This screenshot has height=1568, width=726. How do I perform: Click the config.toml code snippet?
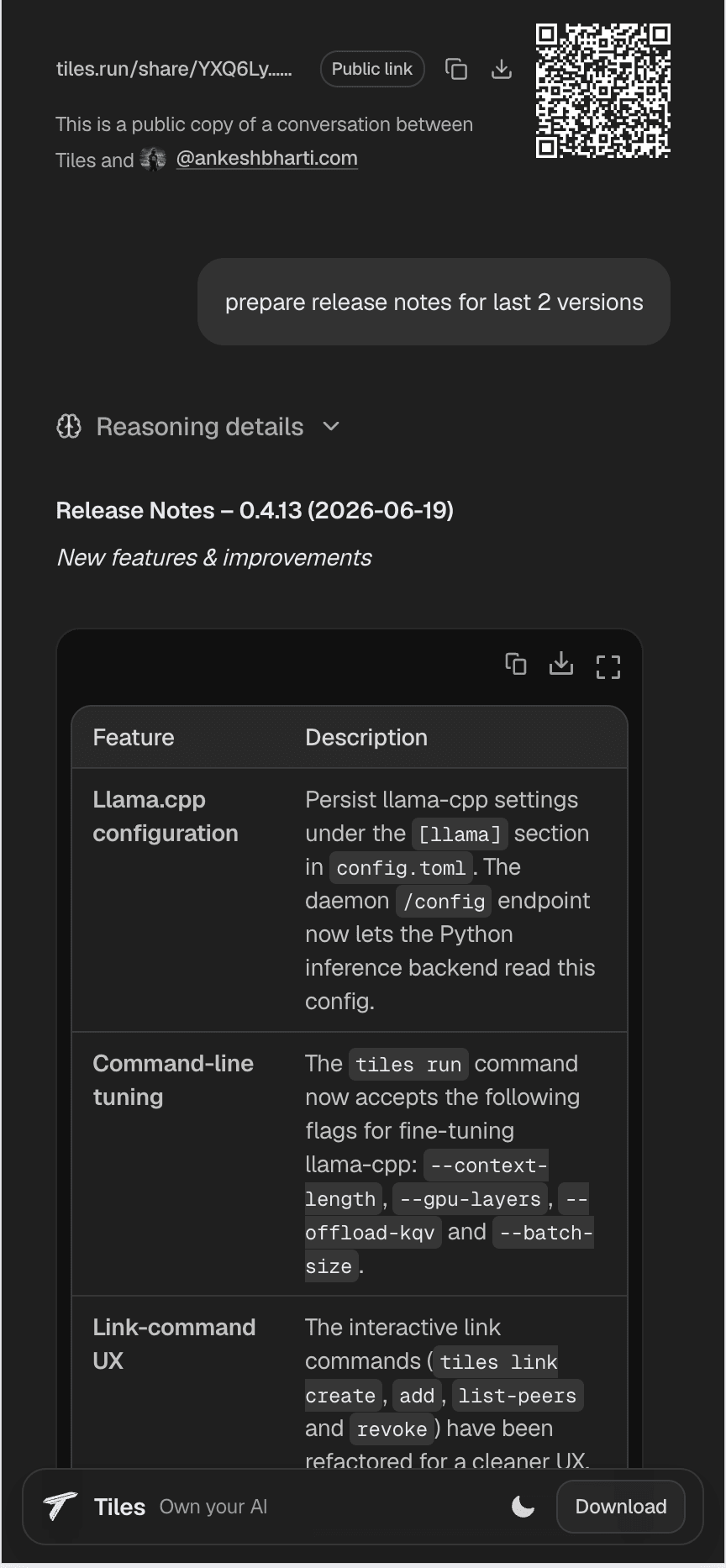(400, 867)
